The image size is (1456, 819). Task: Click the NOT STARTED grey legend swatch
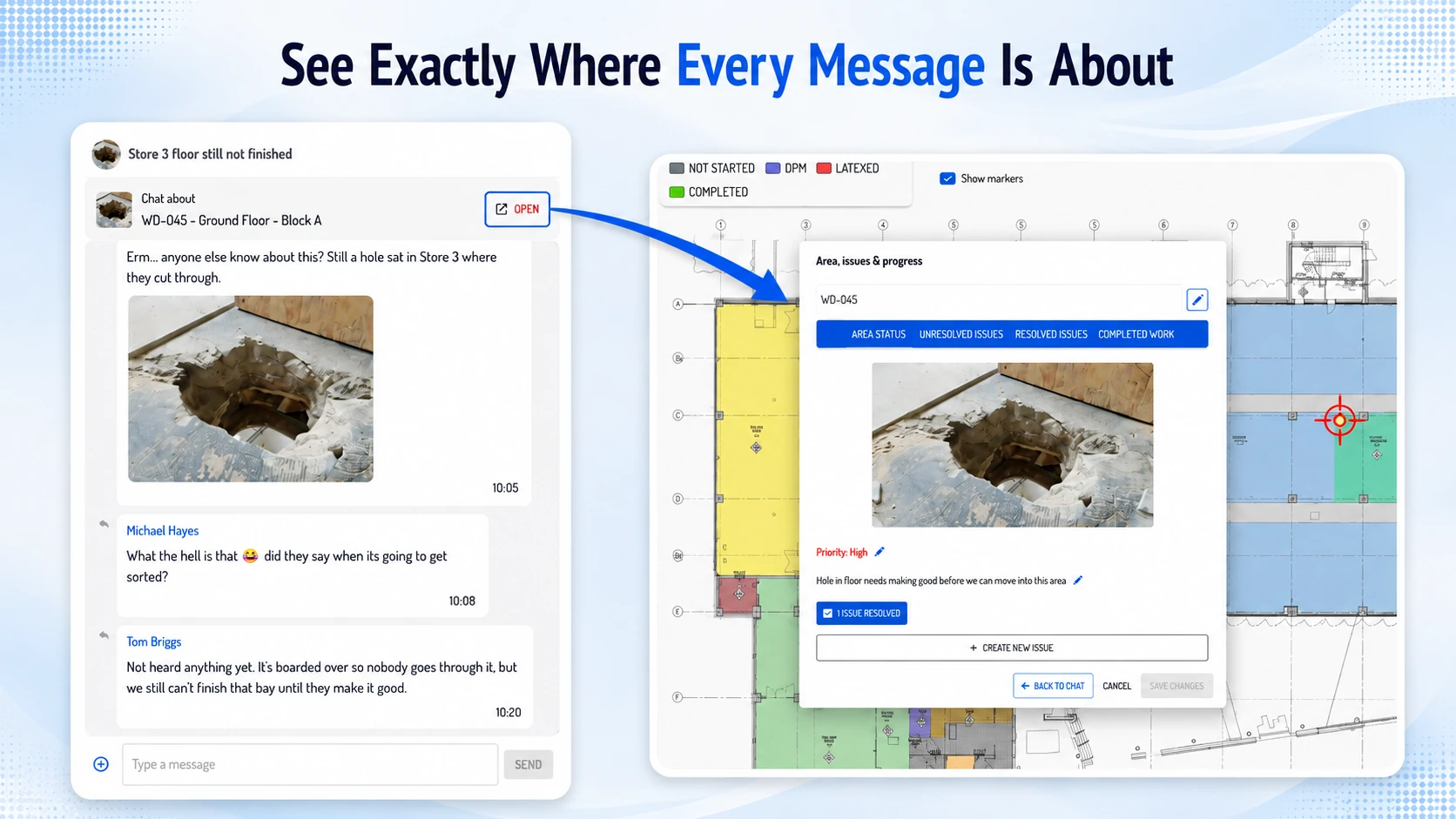pyautogui.click(x=677, y=168)
